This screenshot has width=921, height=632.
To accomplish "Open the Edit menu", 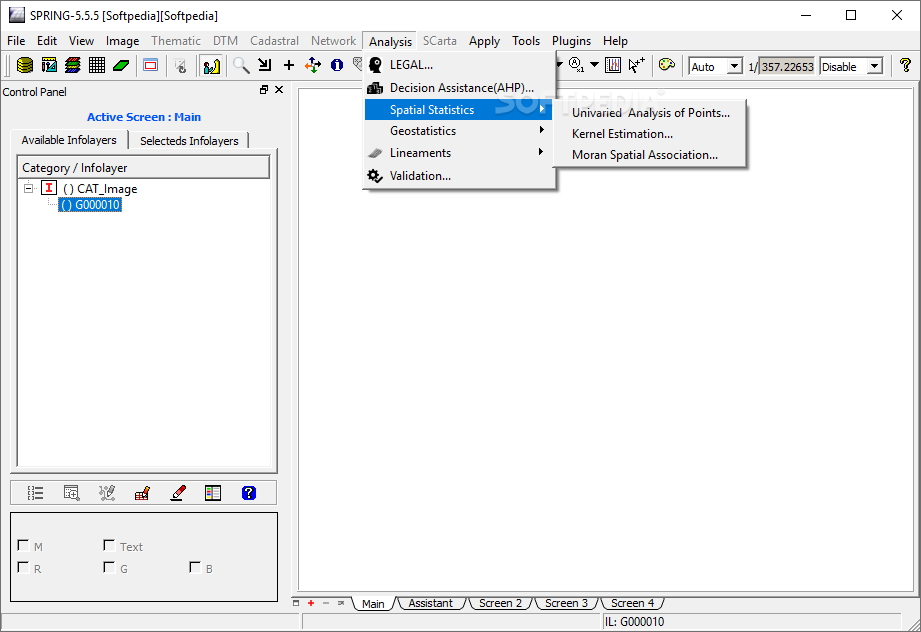I will point(47,41).
